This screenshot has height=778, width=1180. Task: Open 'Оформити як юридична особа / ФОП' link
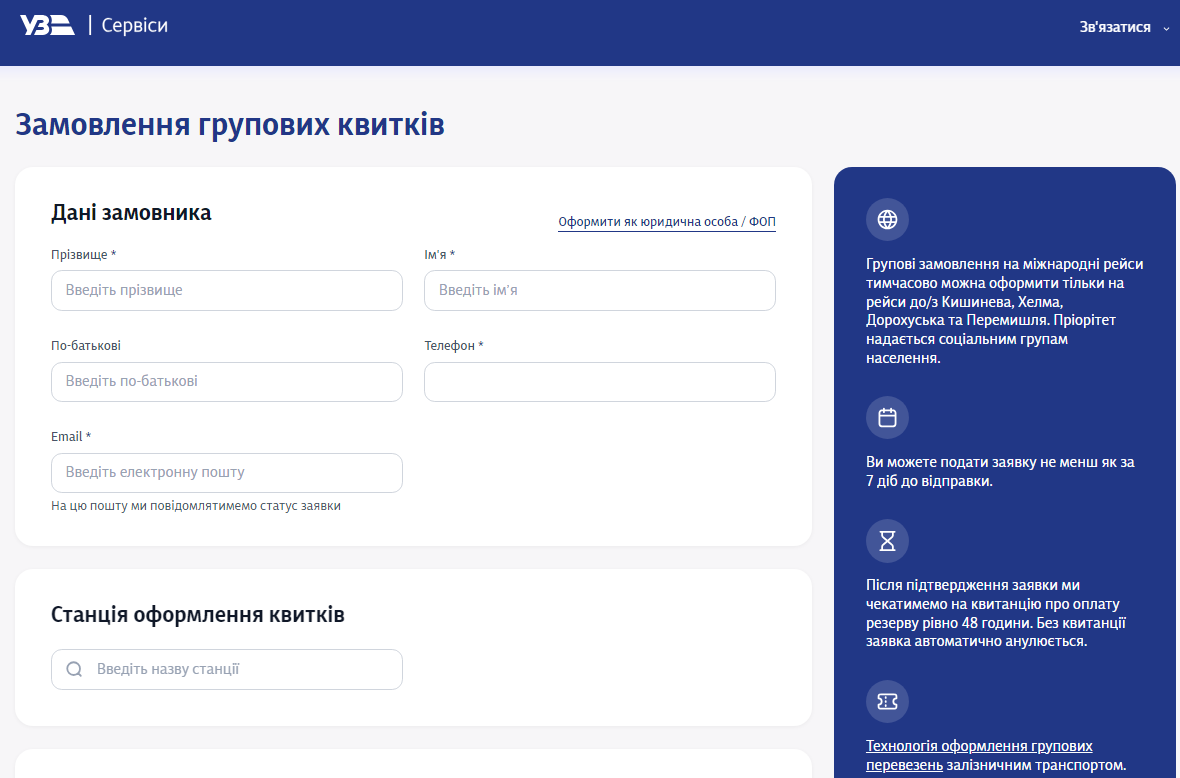(666, 222)
